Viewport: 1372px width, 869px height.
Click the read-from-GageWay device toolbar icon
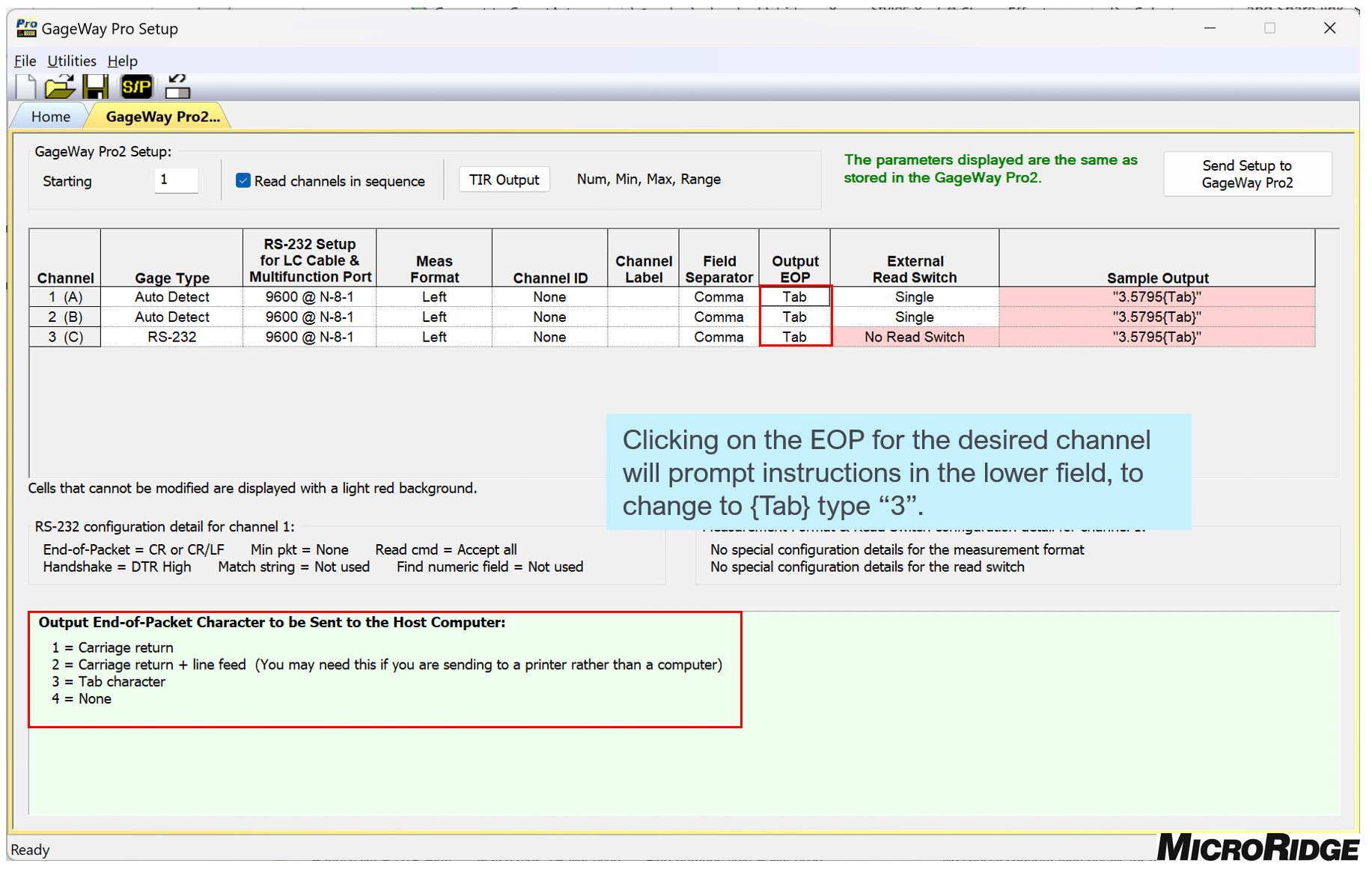pyautogui.click(x=177, y=87)
